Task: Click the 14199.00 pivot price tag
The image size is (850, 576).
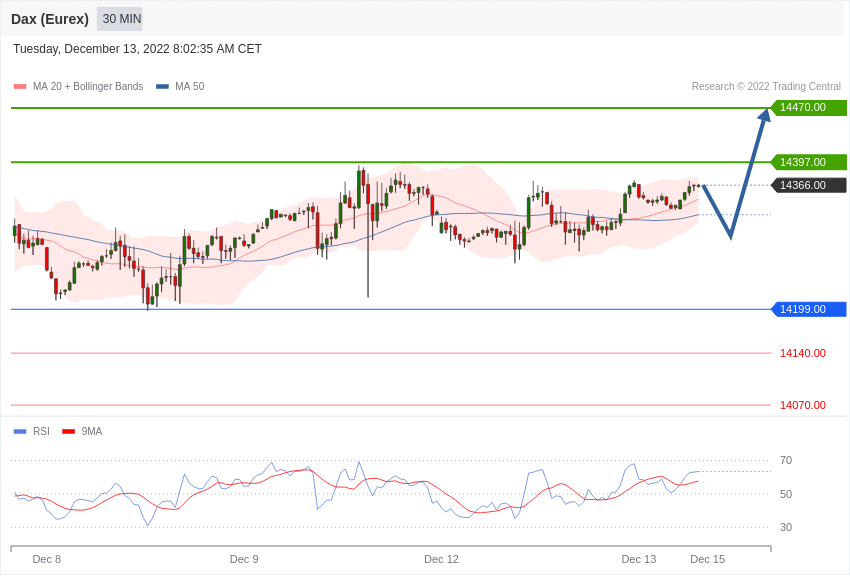Action: coord(809,309)
